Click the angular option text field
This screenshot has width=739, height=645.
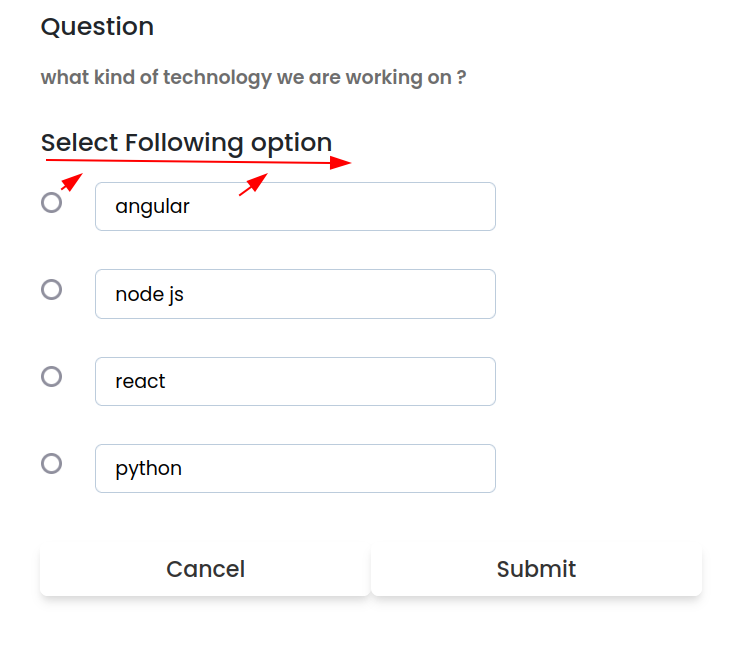click(x=295, y=207)
